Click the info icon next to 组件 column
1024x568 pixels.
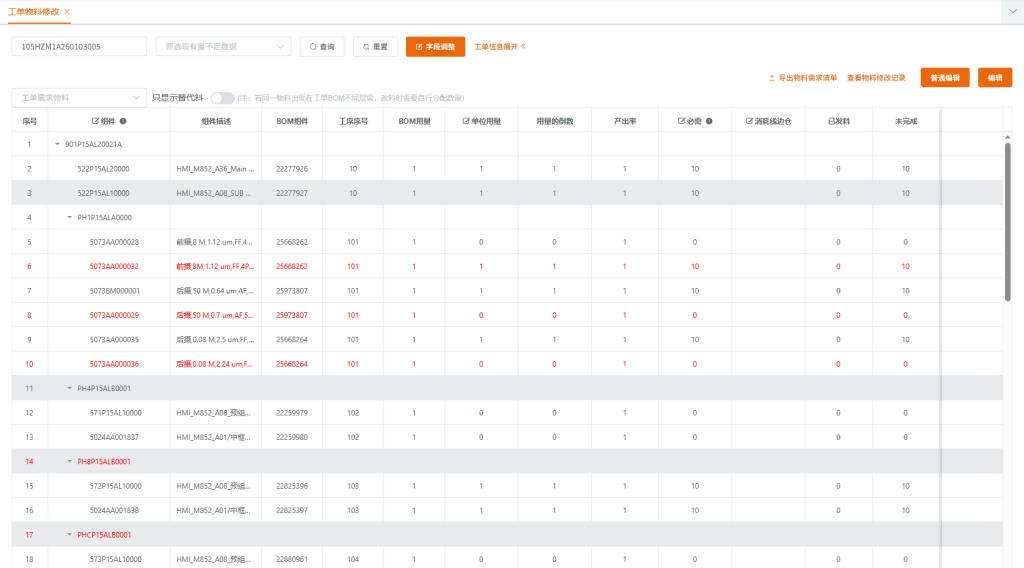123,121
